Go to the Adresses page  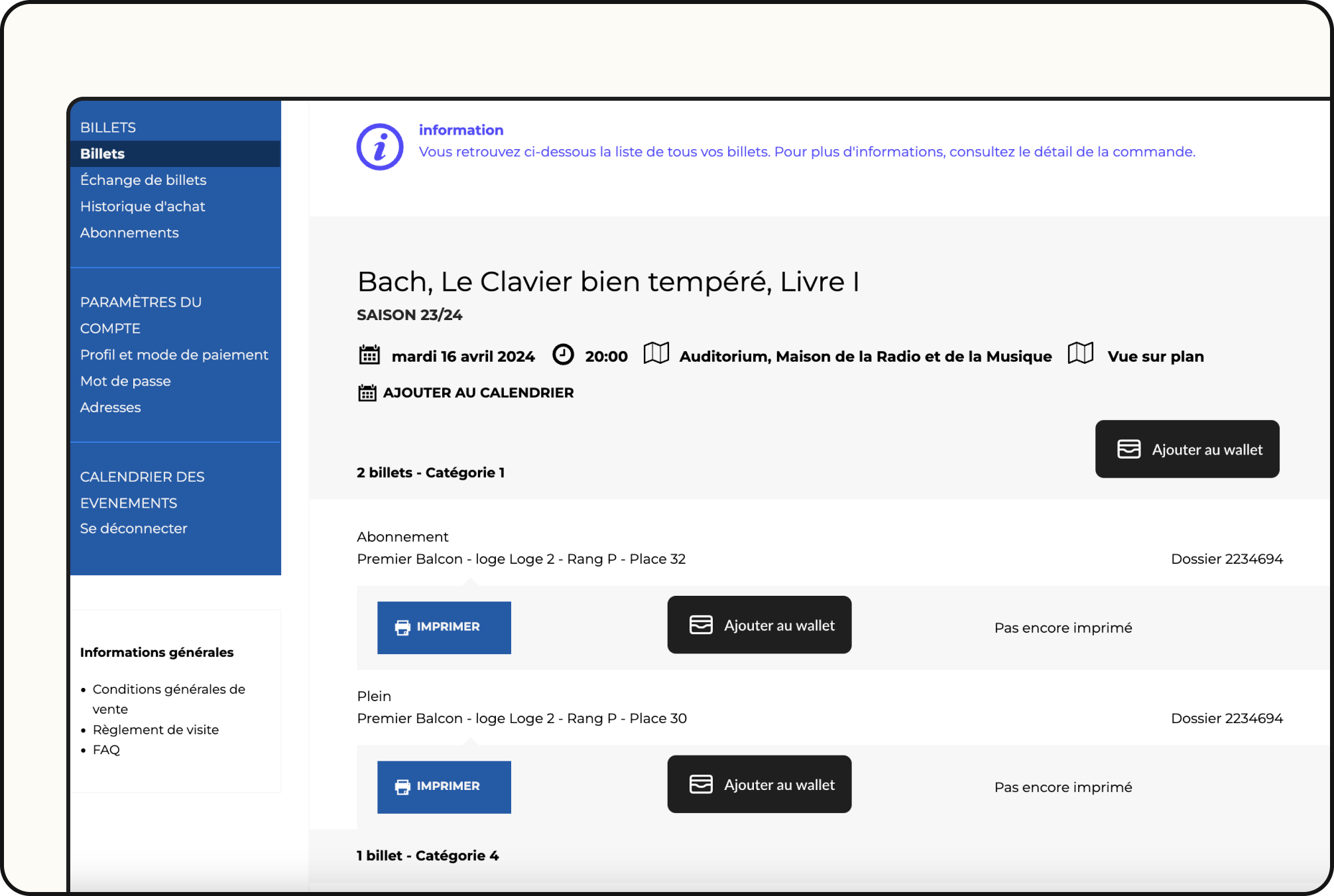coord(111,408)
